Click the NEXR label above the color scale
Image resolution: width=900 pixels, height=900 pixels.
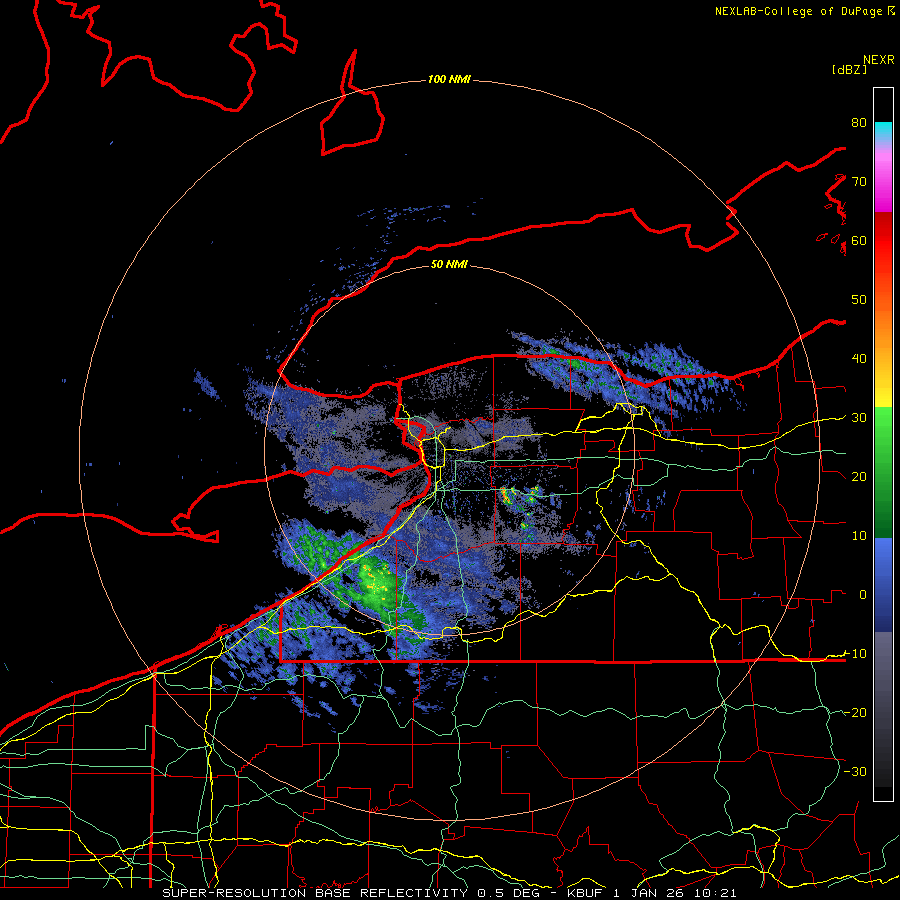(878, 60)
